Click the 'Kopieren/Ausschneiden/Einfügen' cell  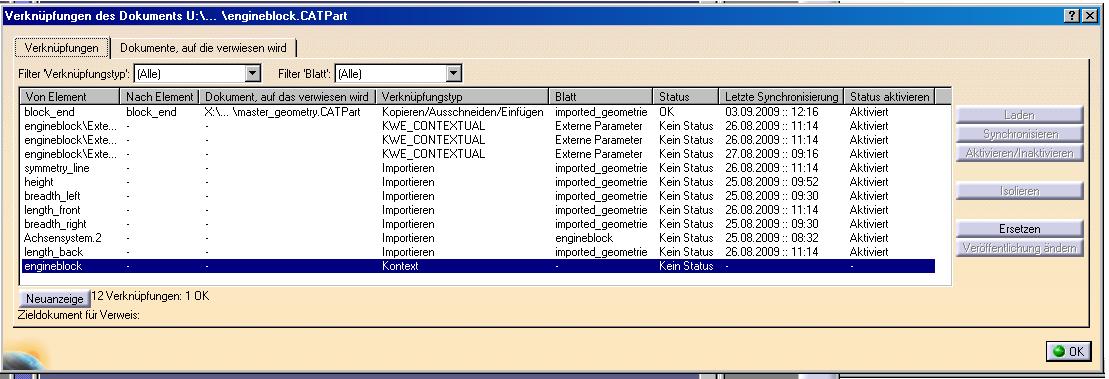[x=463, y=112]
